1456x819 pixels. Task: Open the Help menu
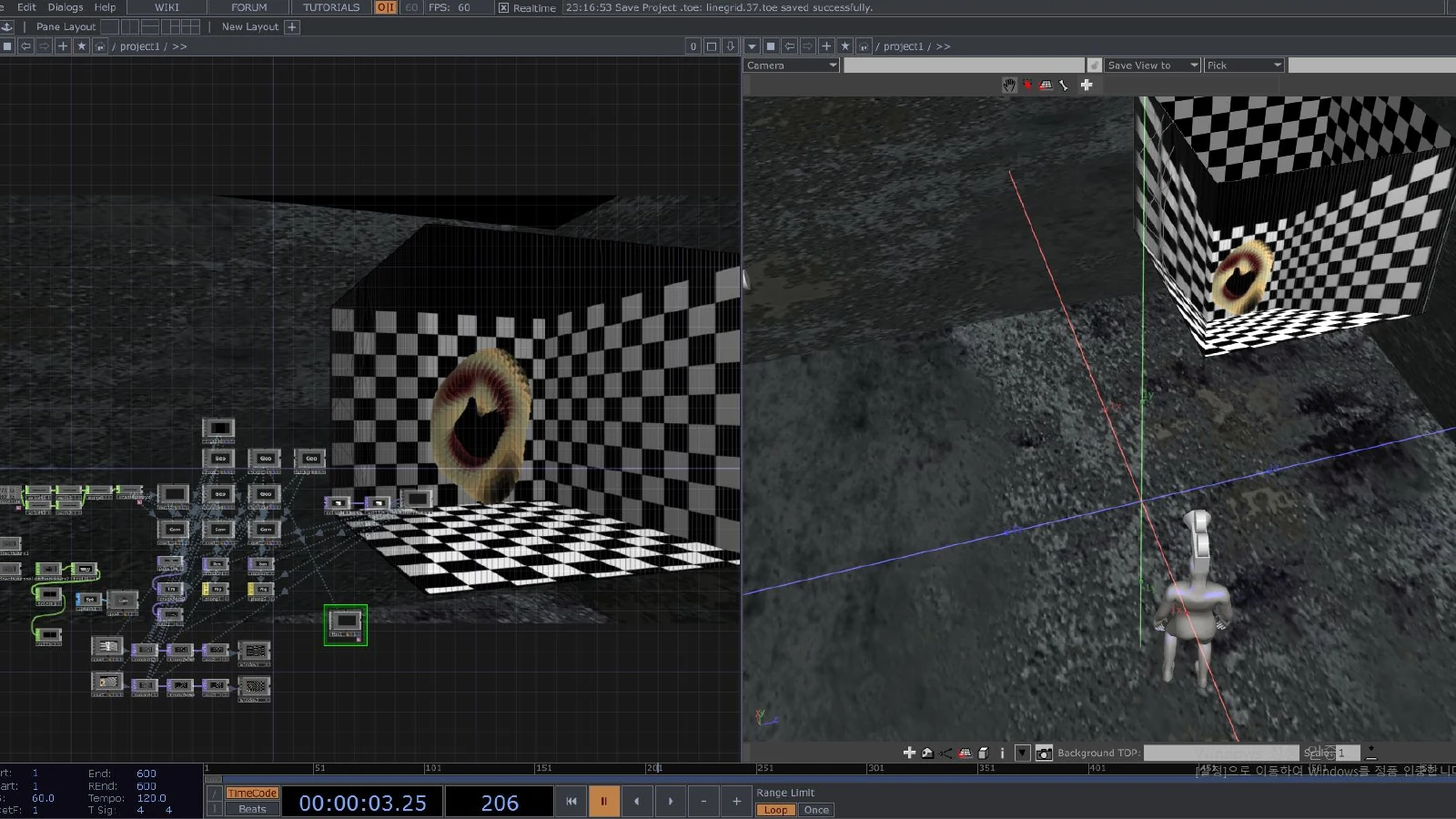click(x=106, y=7)
